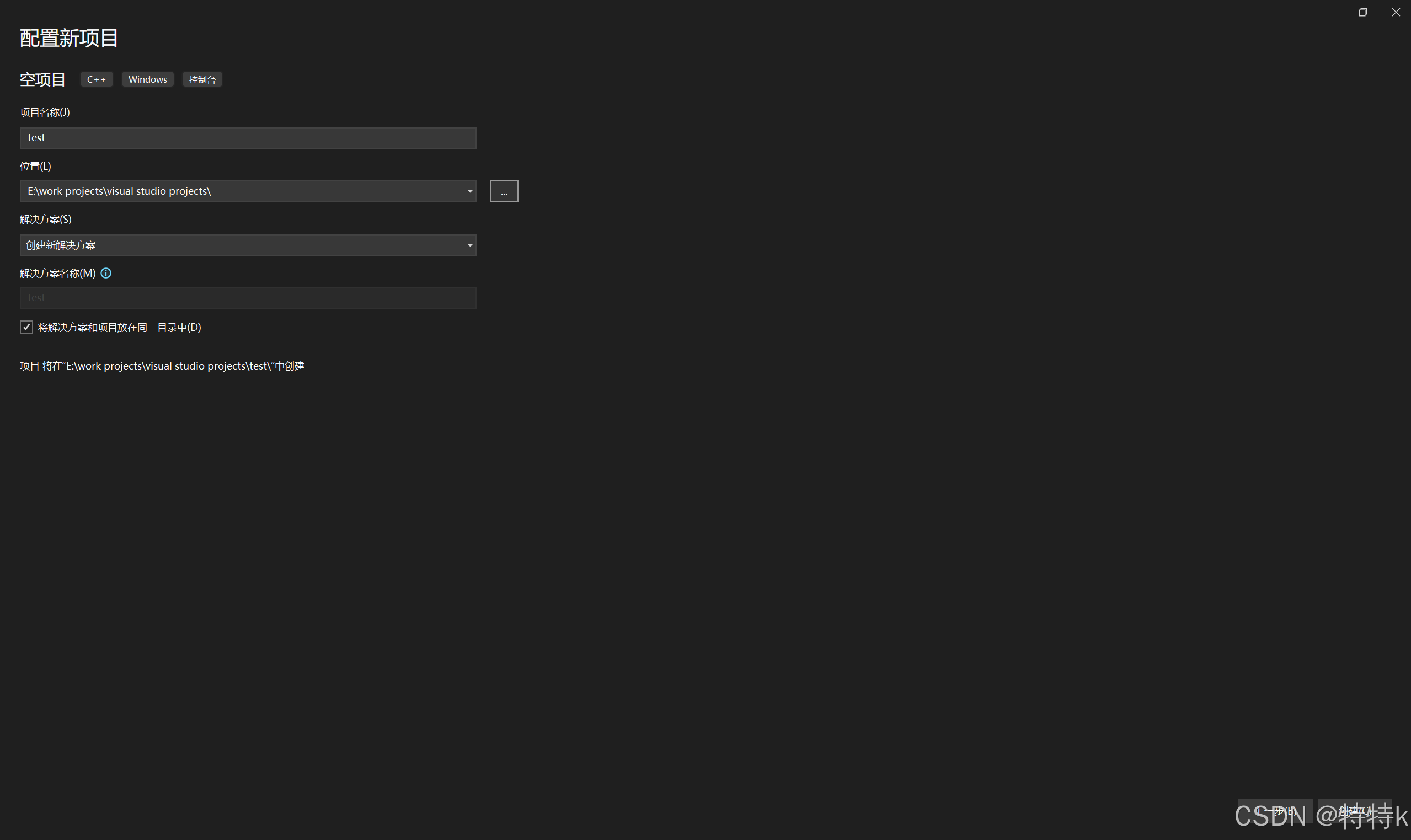Viewport: 1411px width, 840px height.
Task: Click the label 将解决方案和项目放在同一目录中(D)
Action: (120, 328)
